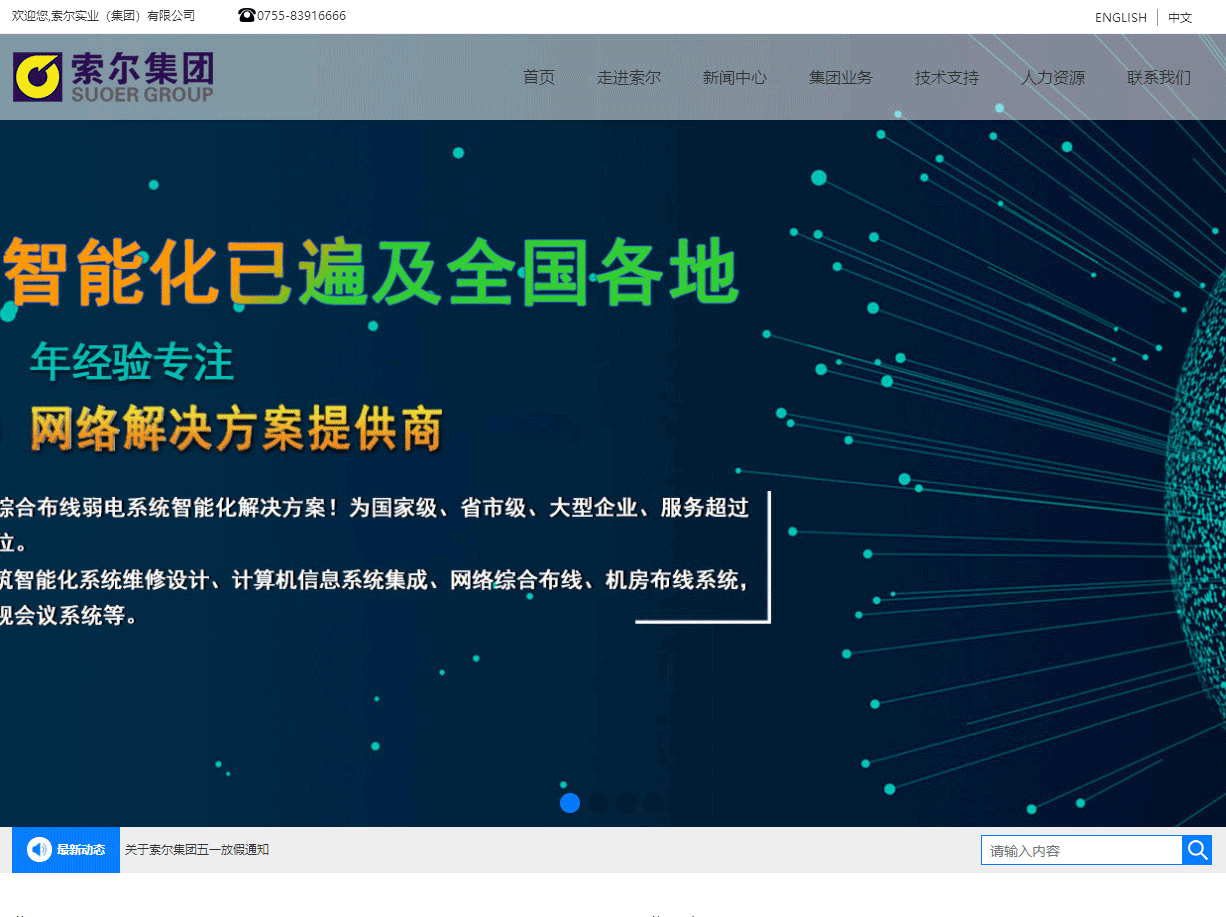Select the fourth carousel dot
1226x917 pixels.
coord(654,803)
